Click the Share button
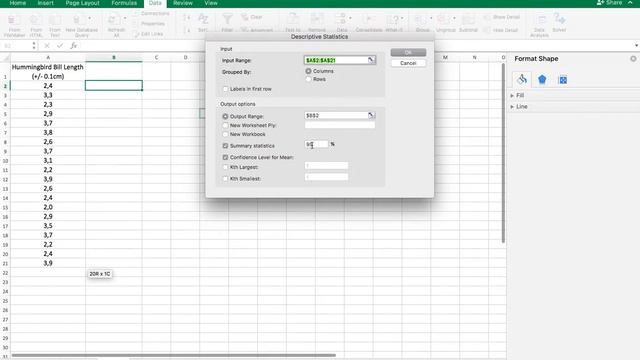The image size is (640, 360). (x=609, y=3)
